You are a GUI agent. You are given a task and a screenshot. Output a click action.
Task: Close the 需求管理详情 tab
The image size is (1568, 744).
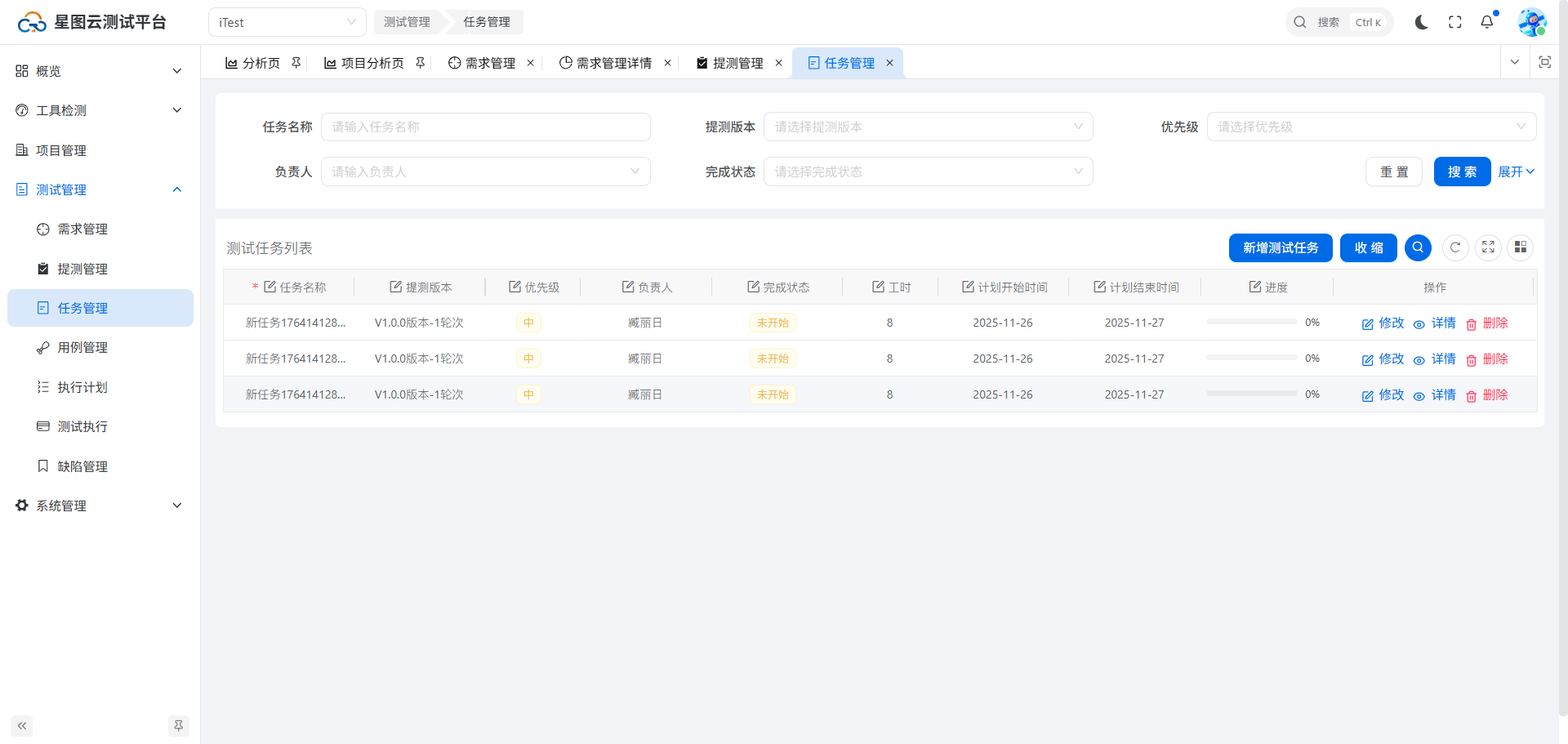[x=667, y=63]
